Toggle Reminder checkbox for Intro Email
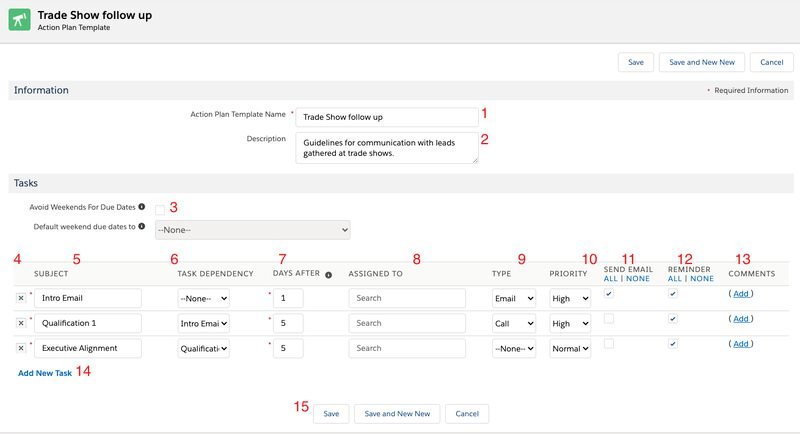The image size is (800, 434). point(673,293)
